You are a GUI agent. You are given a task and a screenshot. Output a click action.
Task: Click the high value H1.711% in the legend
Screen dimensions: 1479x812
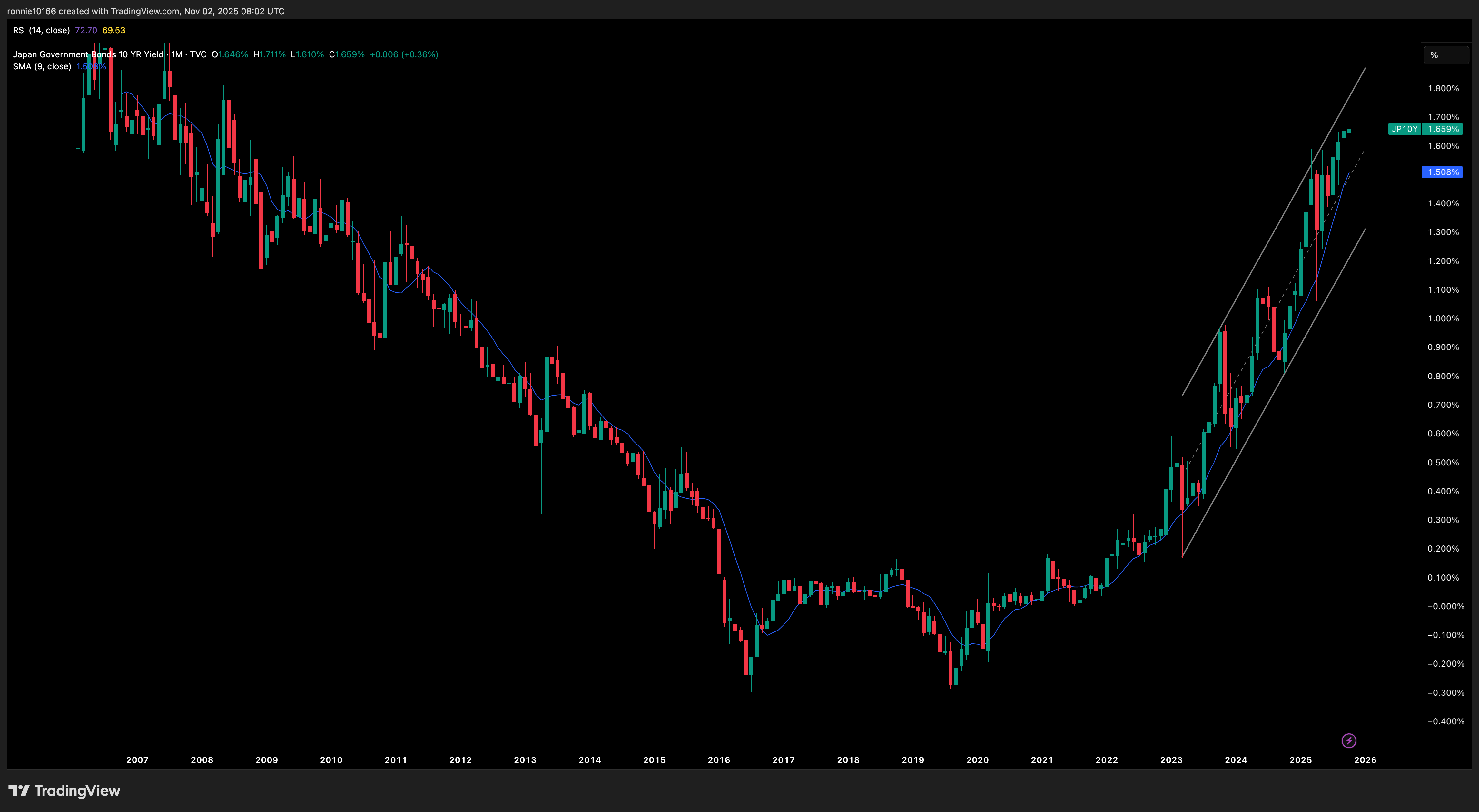click(x=270, y=54)
